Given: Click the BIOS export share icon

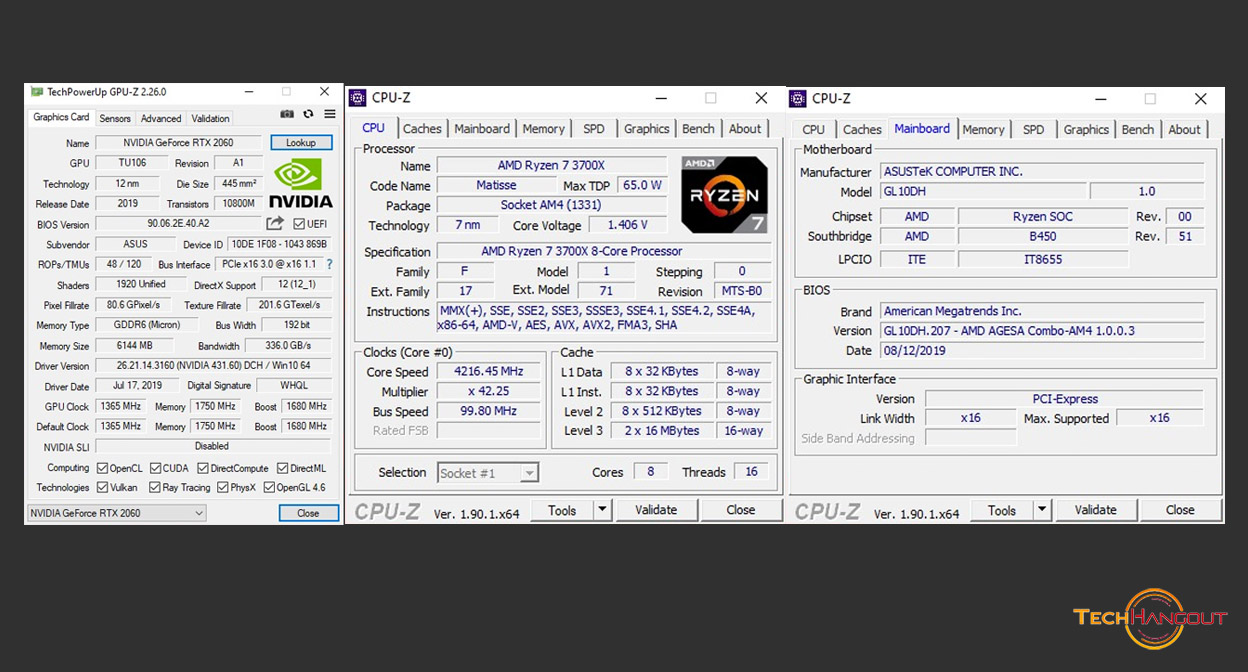Looking at the screenshot, I should 275,224.
